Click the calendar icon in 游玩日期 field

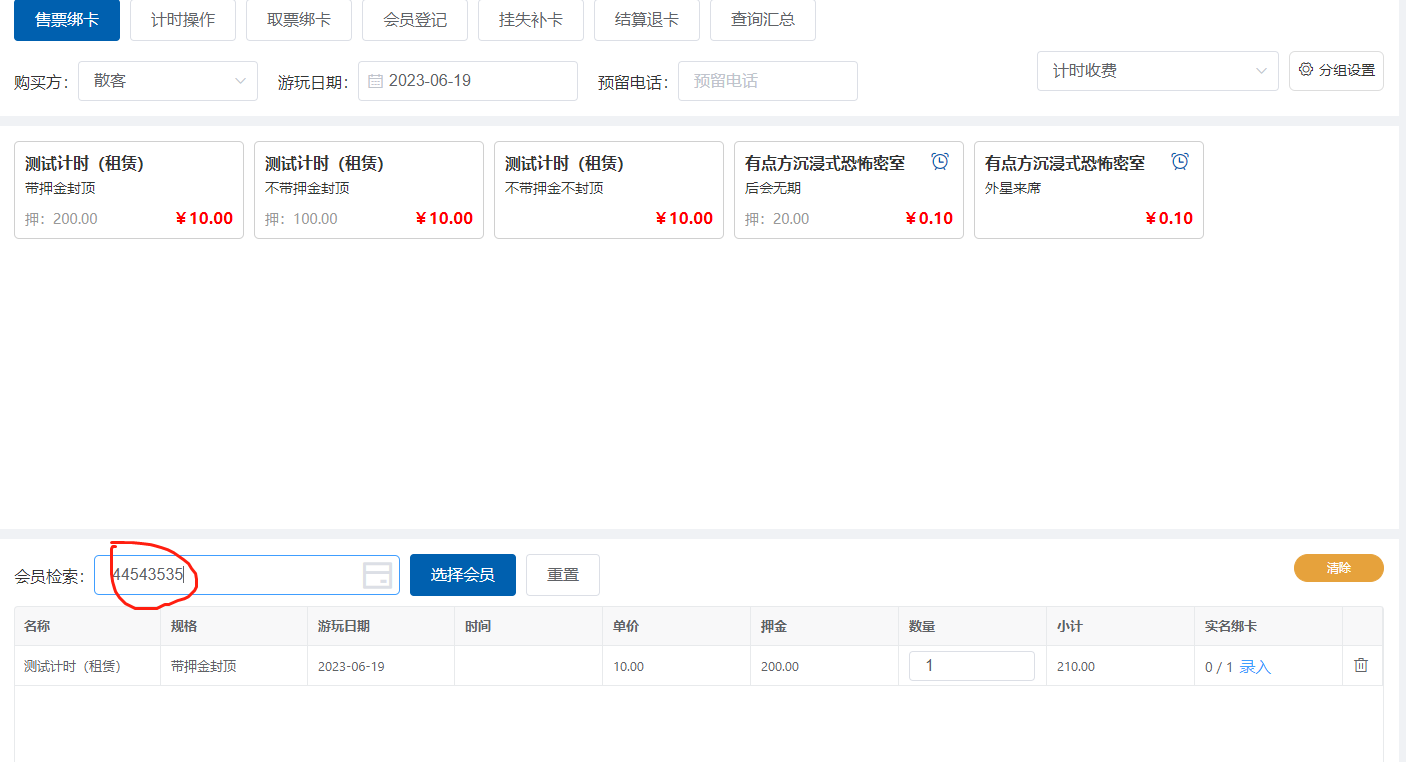click(x=376, y=81)
